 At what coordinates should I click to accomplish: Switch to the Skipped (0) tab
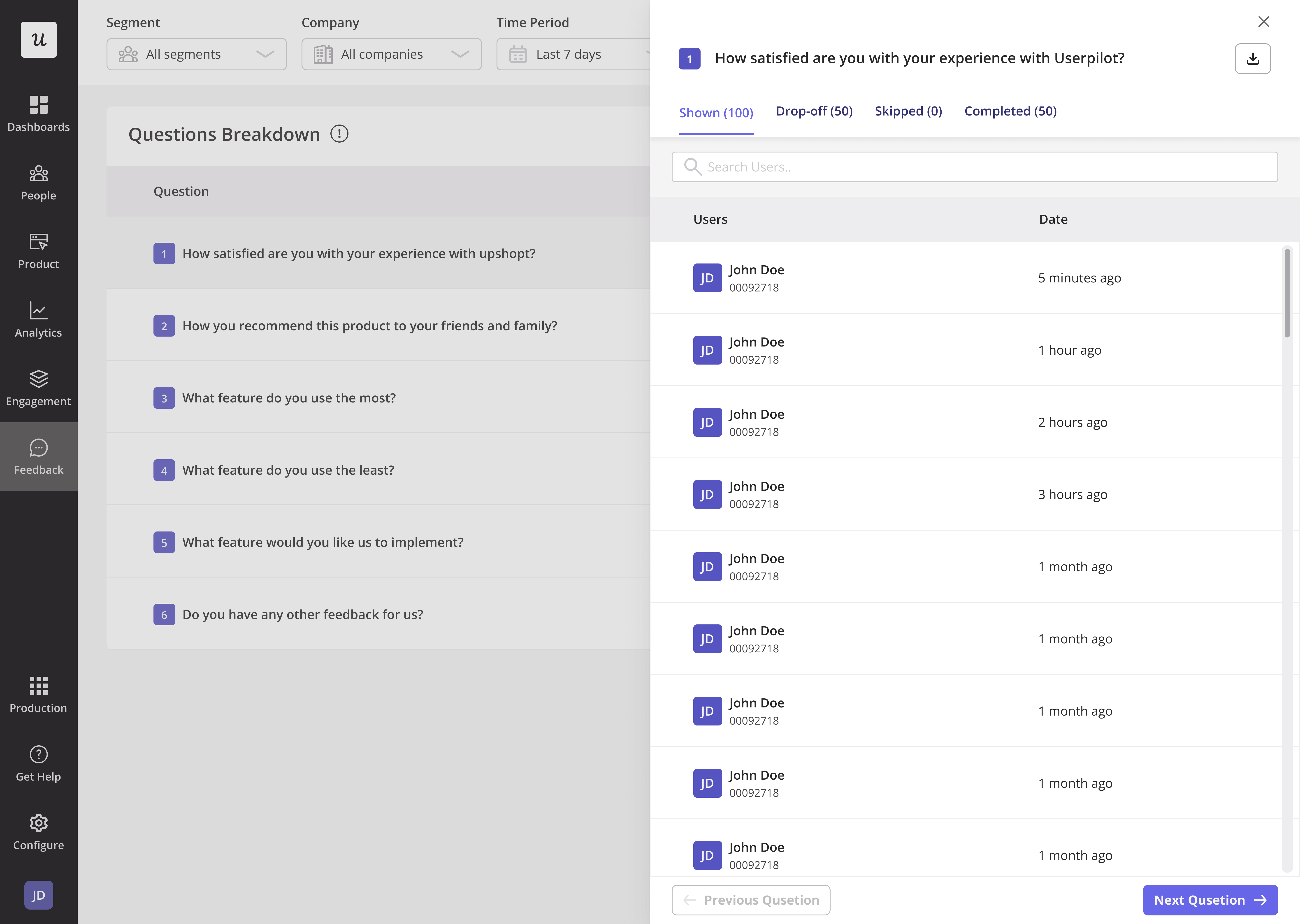(x=908, y=111)
